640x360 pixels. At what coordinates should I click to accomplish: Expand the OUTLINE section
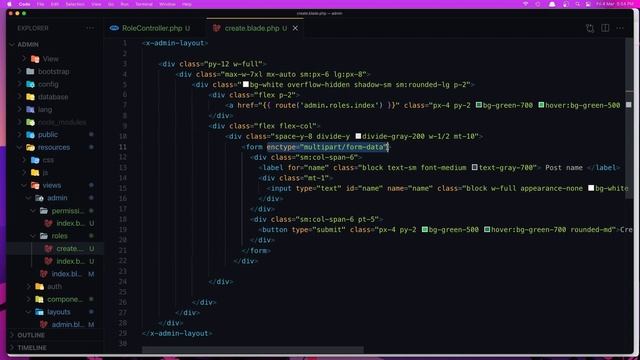click(x=31, y=335)
